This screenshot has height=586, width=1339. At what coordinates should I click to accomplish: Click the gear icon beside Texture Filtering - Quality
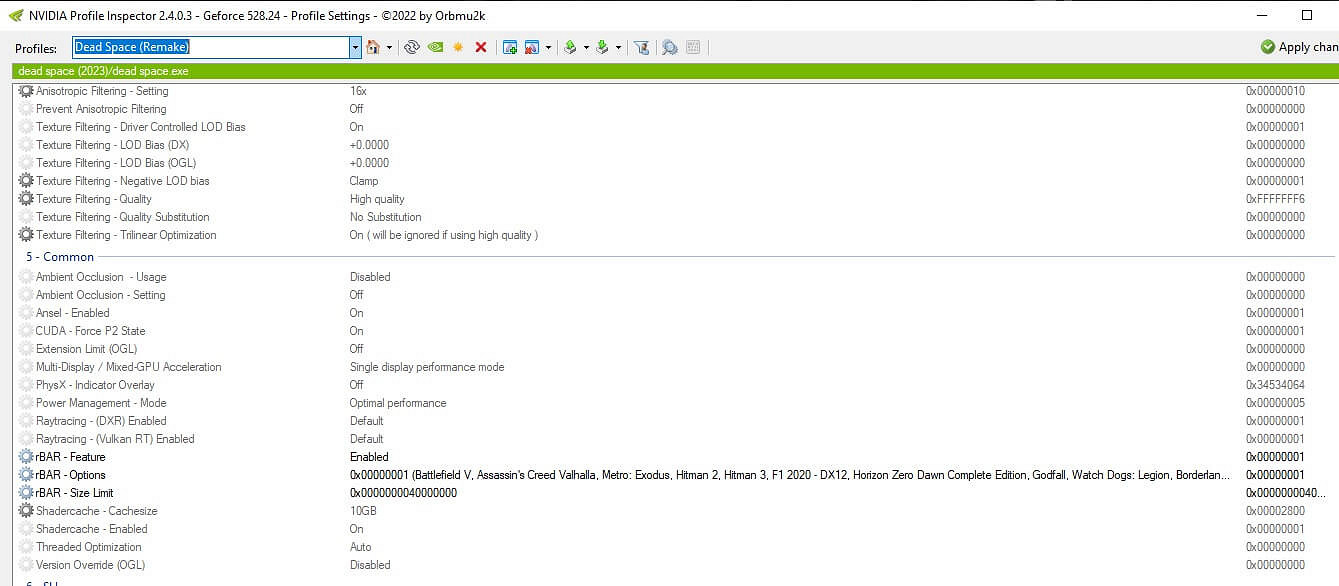pos(26,199)
